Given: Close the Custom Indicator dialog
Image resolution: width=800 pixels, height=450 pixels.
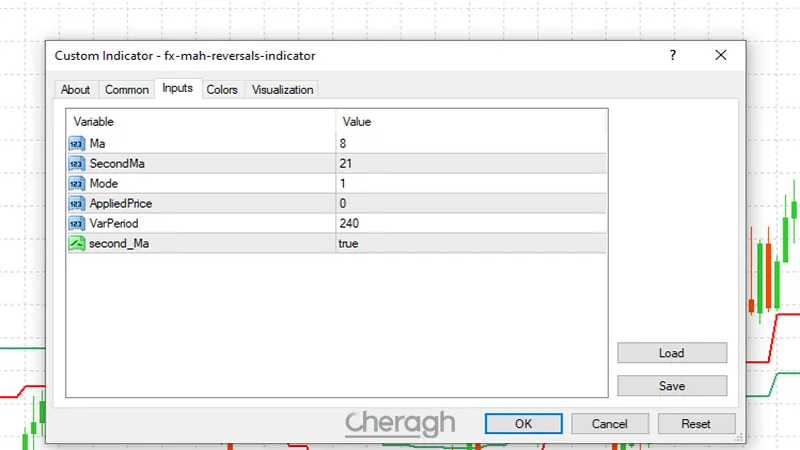Looking at the screenshot, I should pyautogui.click(x=719, y=56).
